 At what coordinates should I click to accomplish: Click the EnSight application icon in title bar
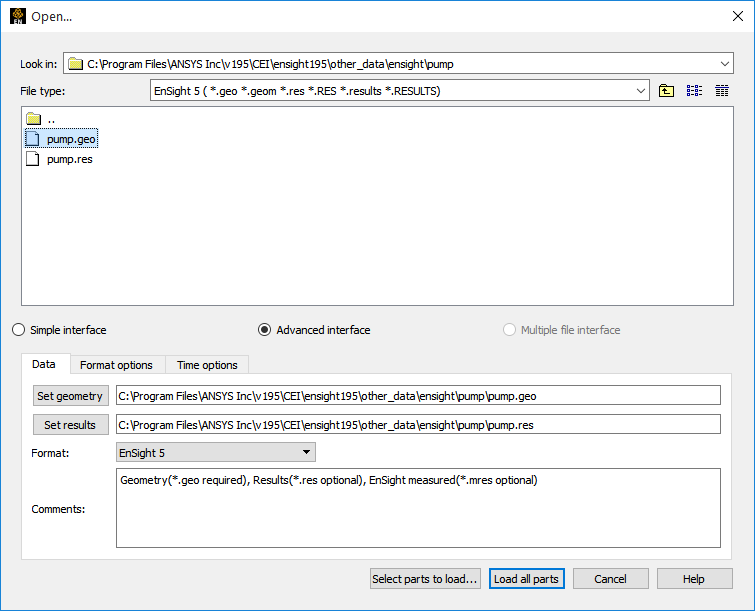click(x=18, y=16)
